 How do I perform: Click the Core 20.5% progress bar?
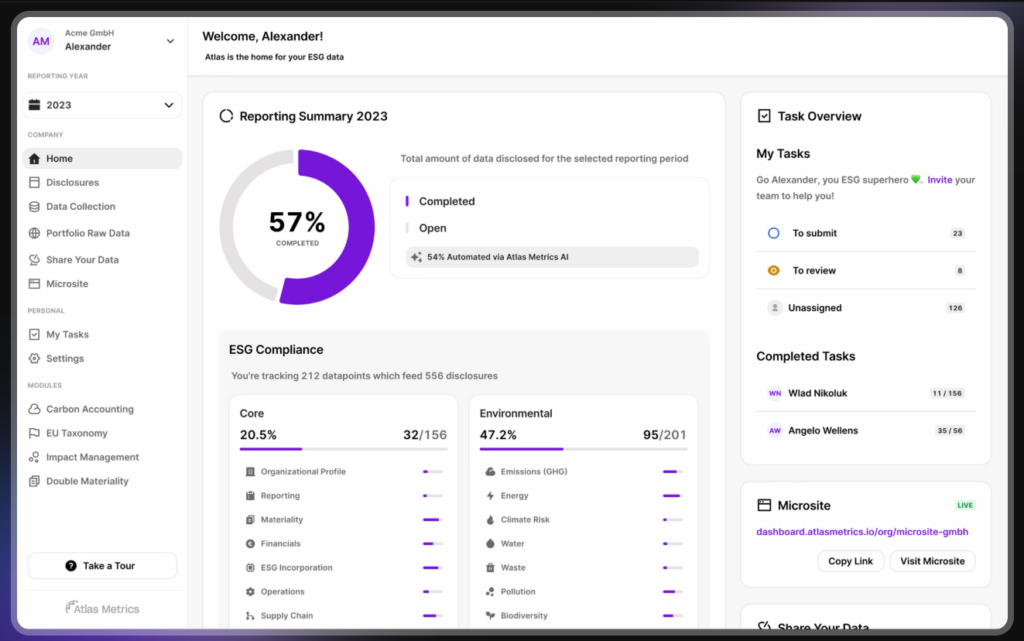(x=344, y=449)
